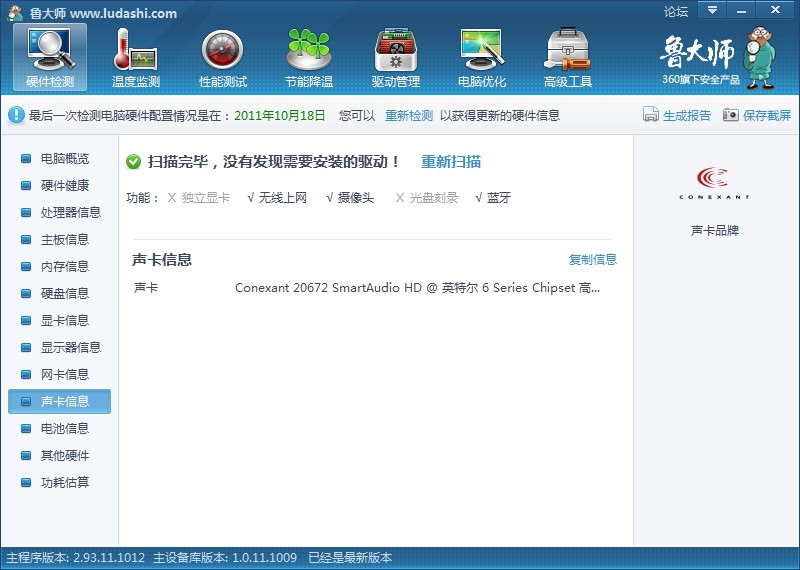Open the title bar dropdown menu arrow

tap(712, 10)
